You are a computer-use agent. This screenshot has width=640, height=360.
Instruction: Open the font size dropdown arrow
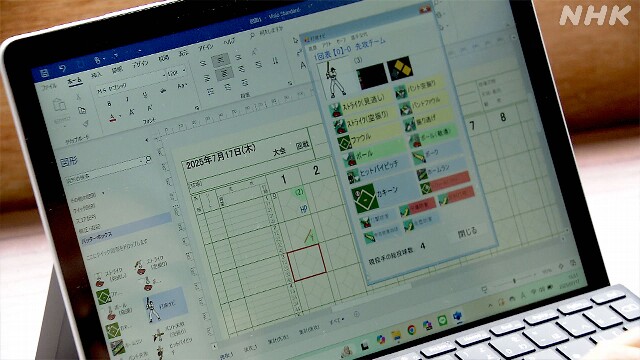184,70
